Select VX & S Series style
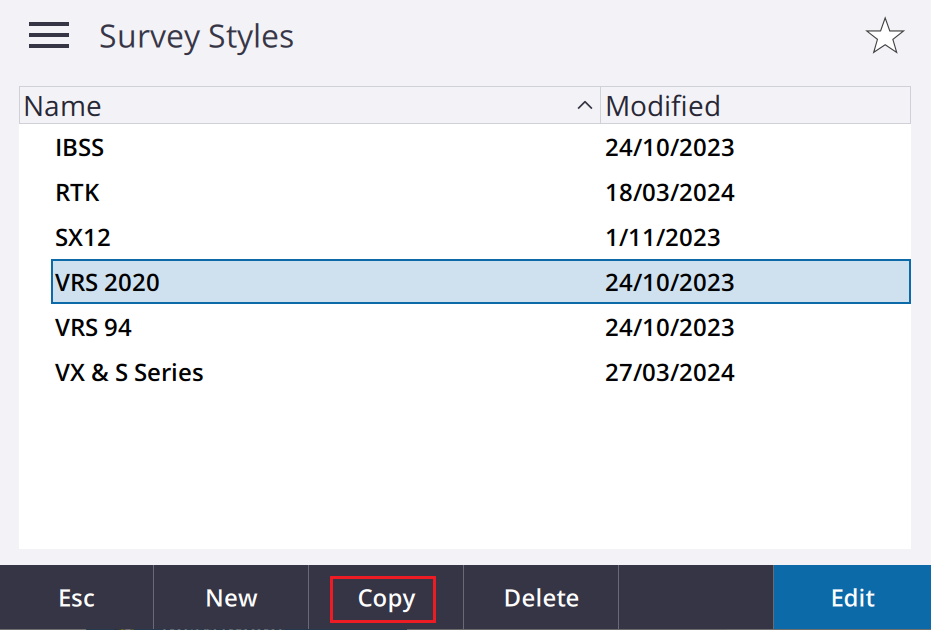Image resolution: width=931 pixels, height=630 pixels. click(481, 372)
